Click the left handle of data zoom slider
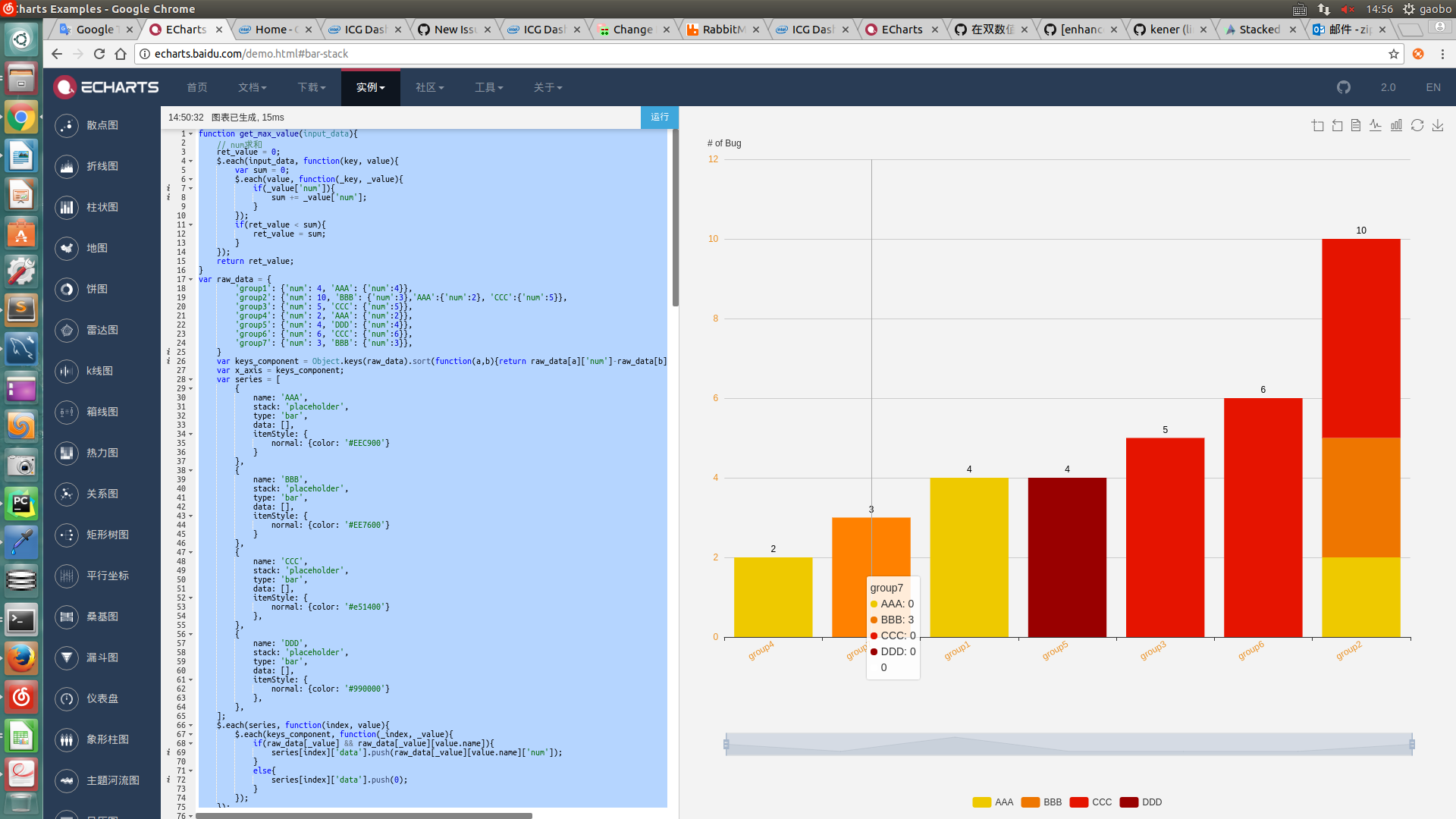 pos(726,744)
